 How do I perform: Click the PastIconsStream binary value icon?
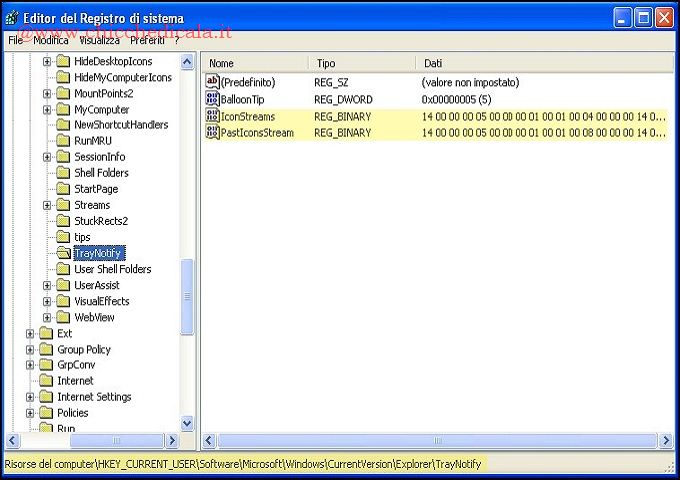(x=212, y=133)
